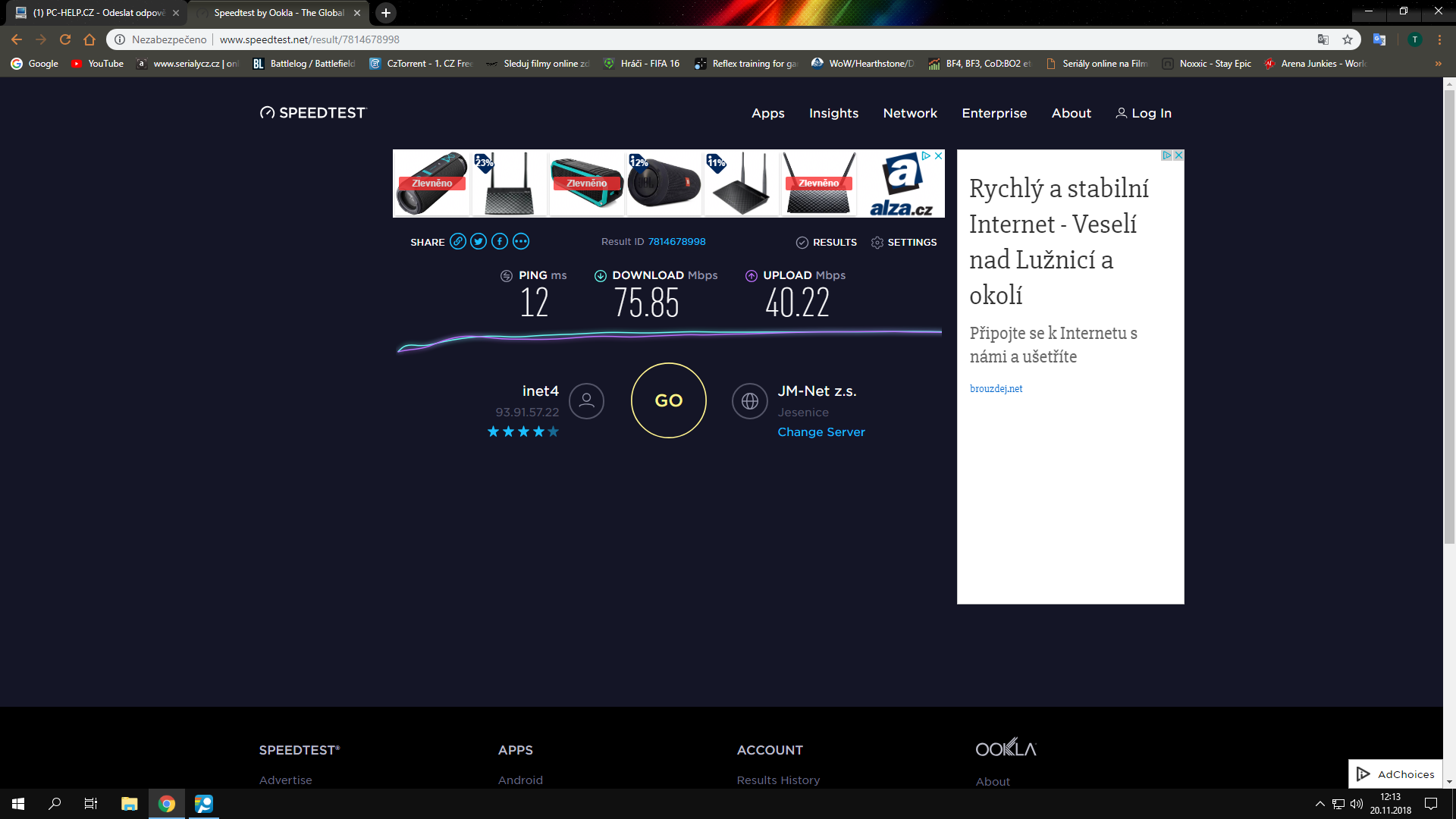Copy the share link icon

[x=457, y=242]
